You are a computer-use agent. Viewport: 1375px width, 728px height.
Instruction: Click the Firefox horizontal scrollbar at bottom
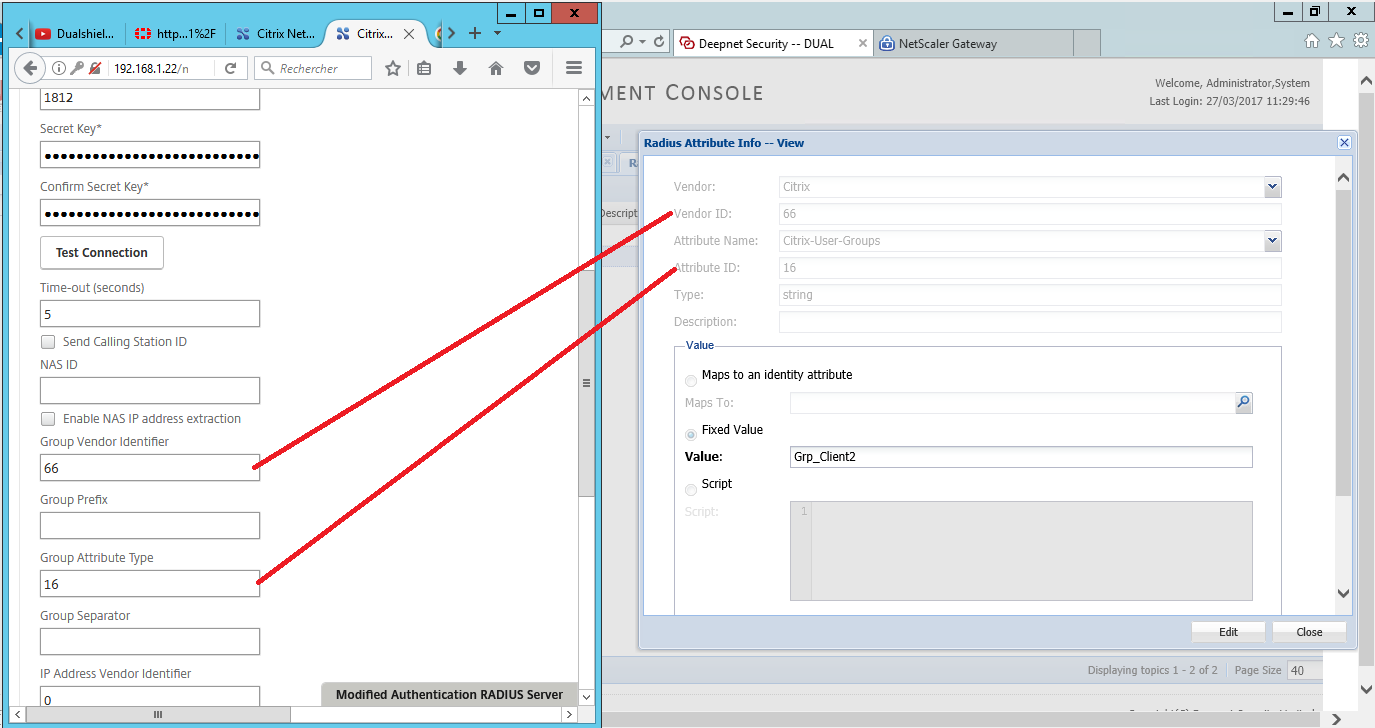coord(157,714)
